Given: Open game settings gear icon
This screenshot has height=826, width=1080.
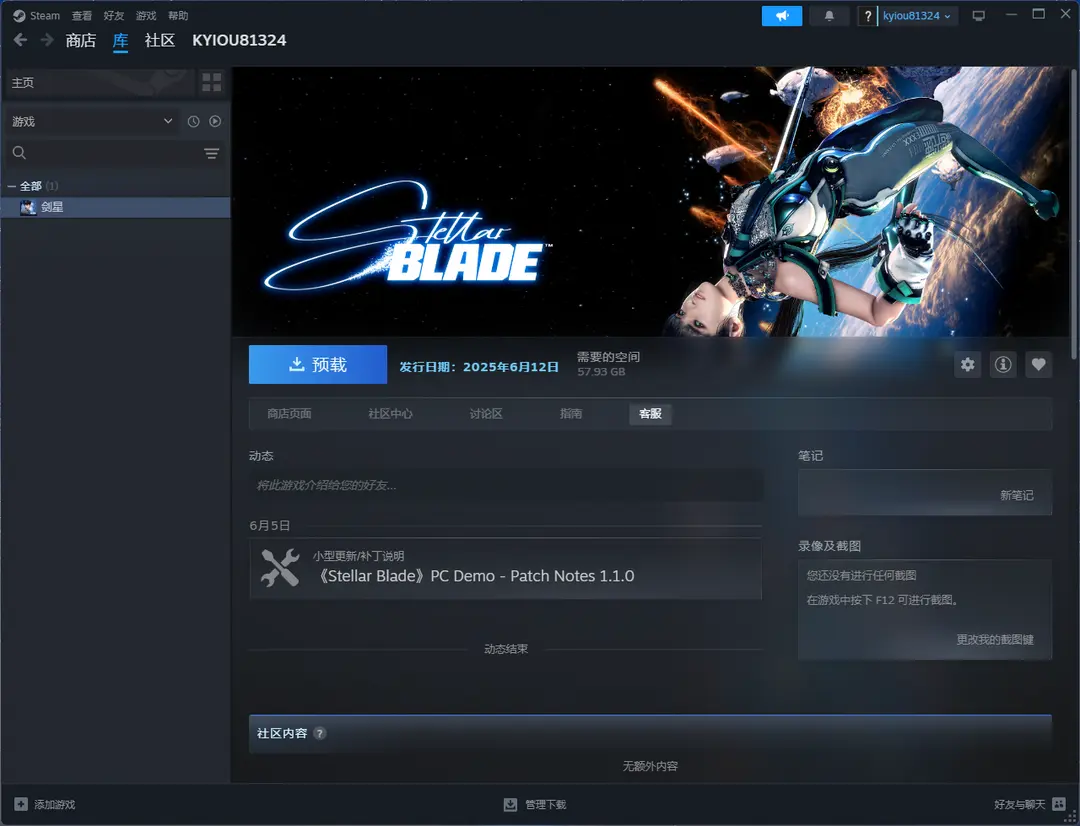Looking at the screenshot, I should 968,364.
